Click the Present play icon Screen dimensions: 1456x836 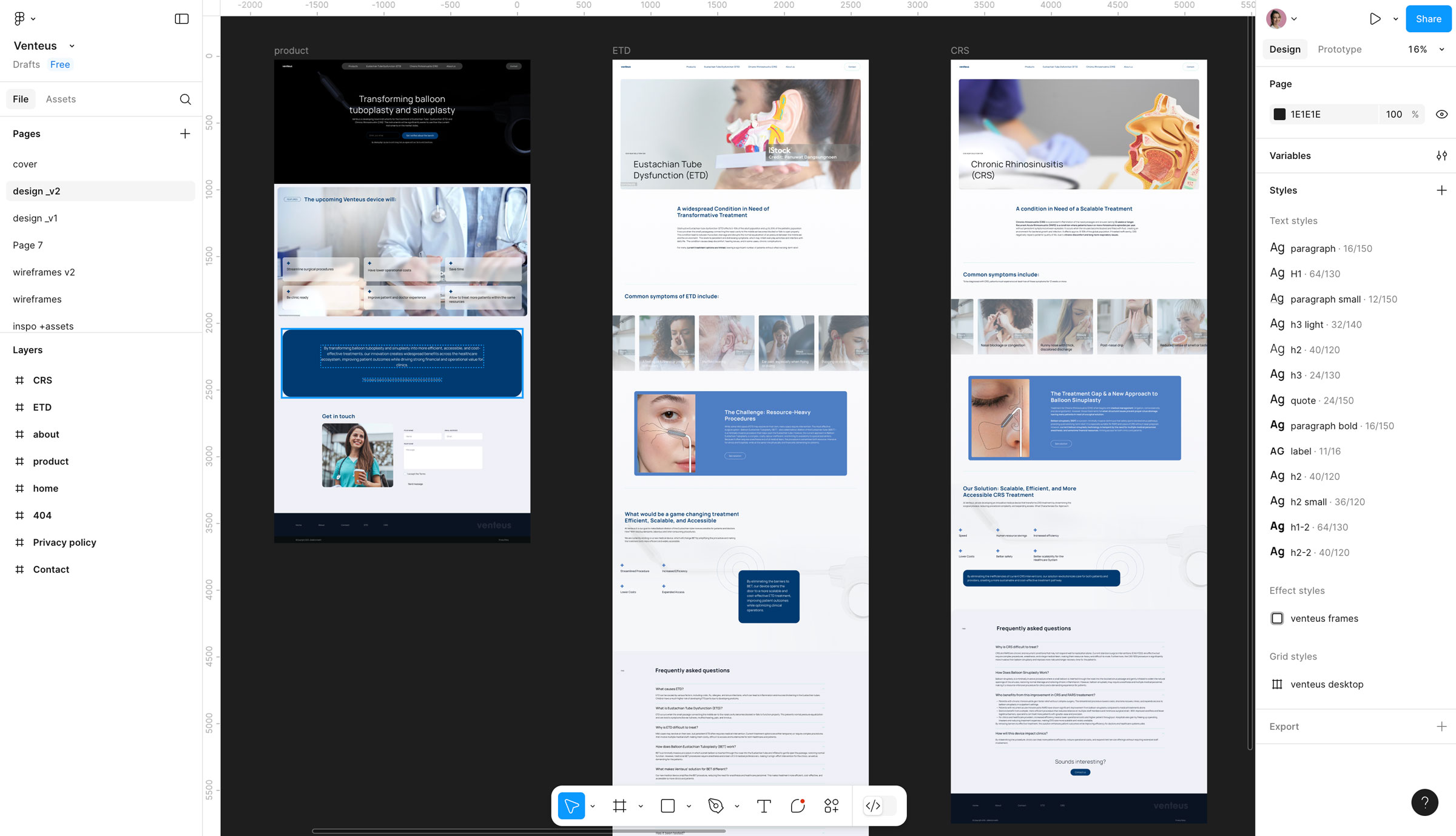(1375, 19)
